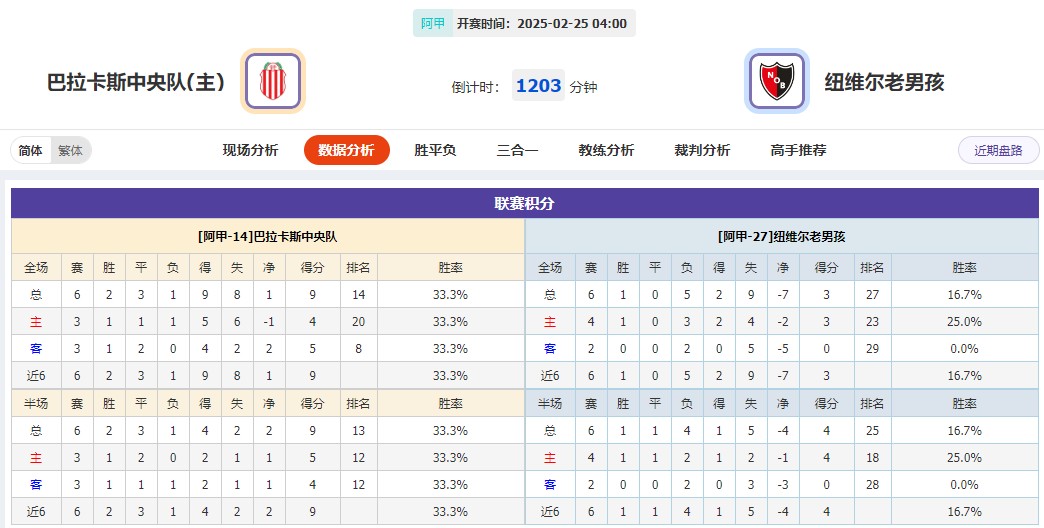The width and height of the screenshot is (1044, 528).
Task: Click the [阿甲-27]纽维尔老男孩 table header
Action: coord(782,237)
